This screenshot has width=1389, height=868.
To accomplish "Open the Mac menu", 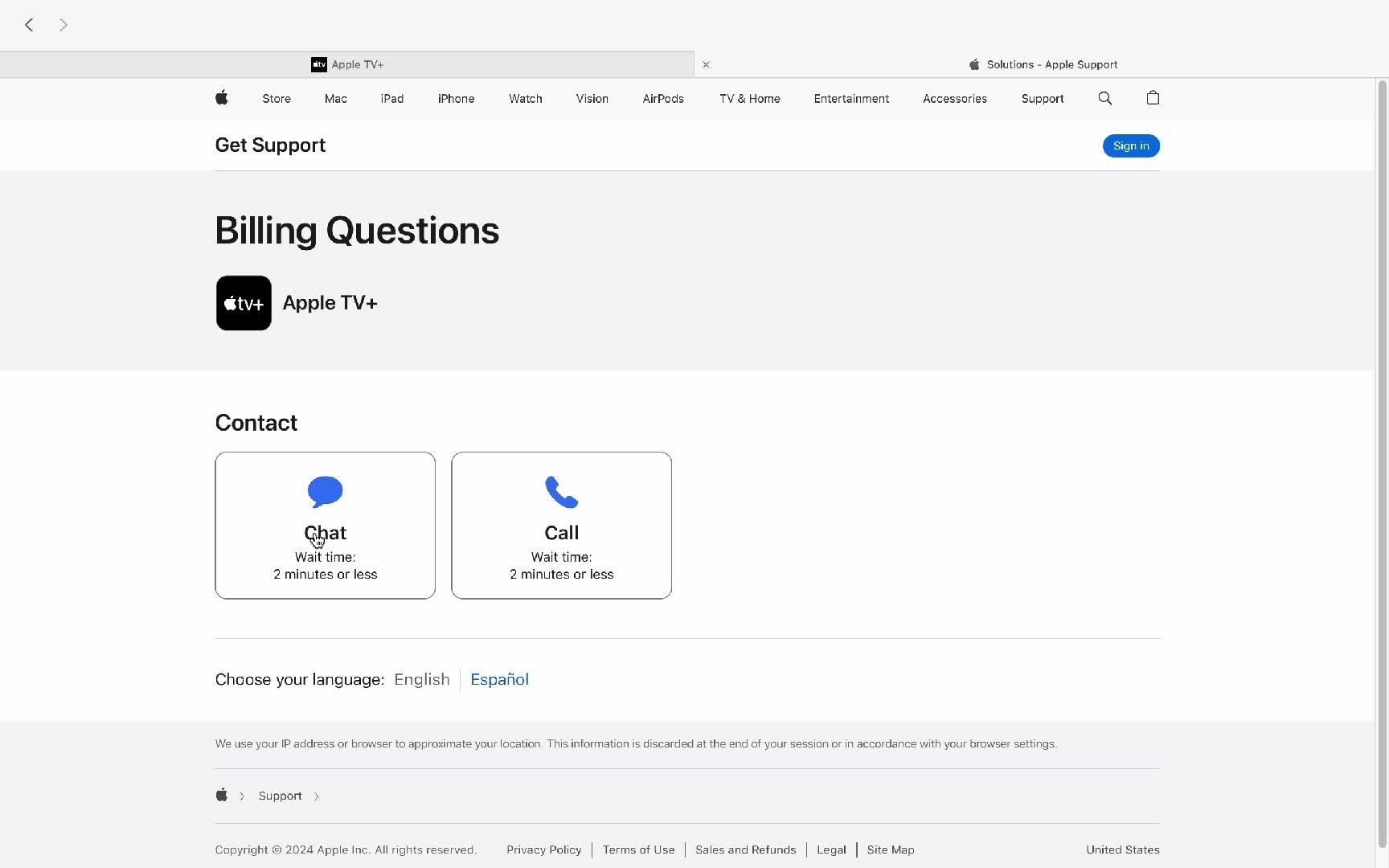I will pyautogui.click(x=336, y=99).
